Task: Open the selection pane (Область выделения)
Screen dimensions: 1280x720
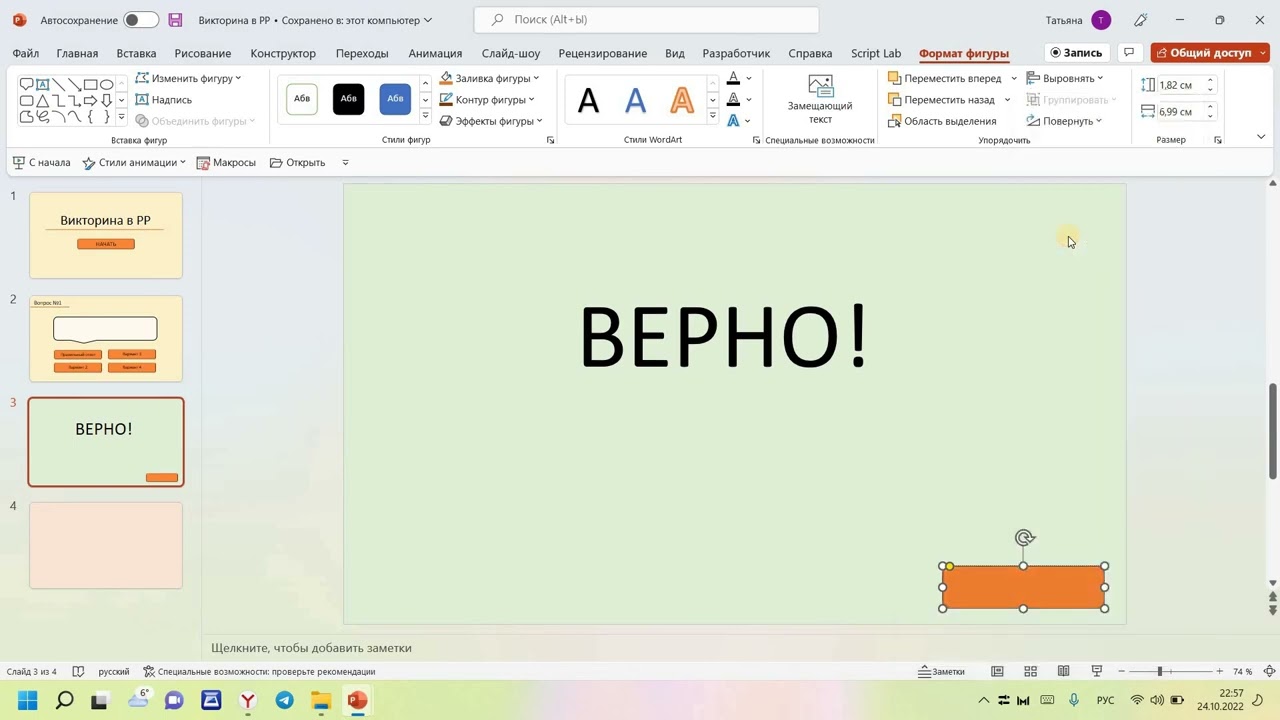Action: (942, 121)
